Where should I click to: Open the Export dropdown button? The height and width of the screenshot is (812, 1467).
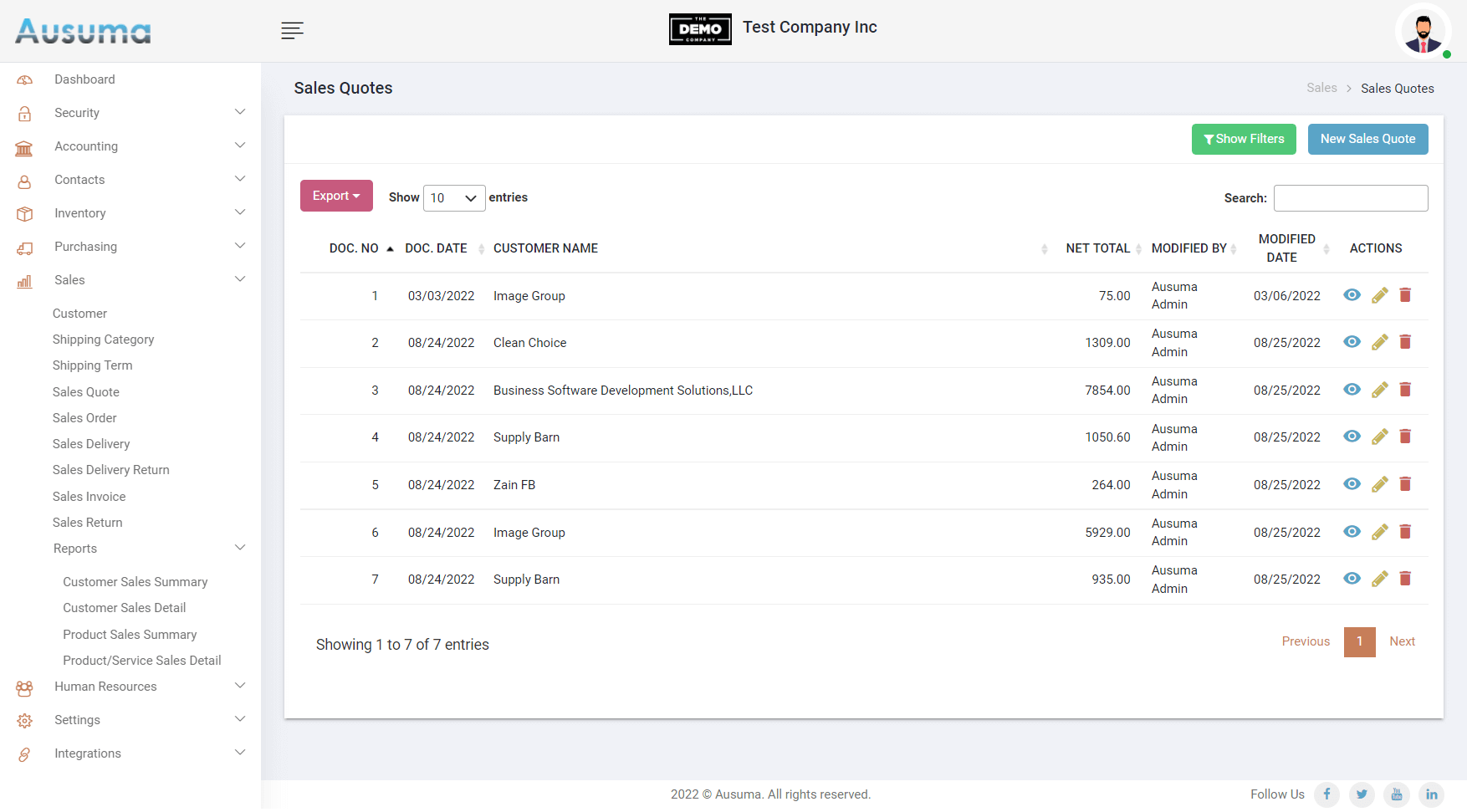click(336, 196)
